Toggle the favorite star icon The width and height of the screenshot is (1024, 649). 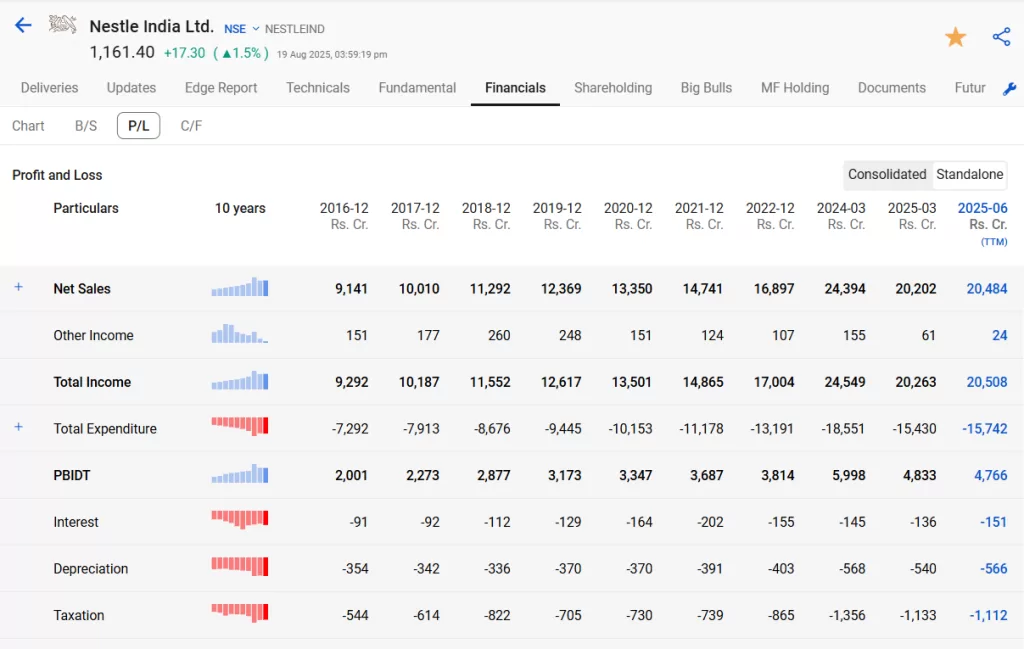pyautogui.click(x=955, y=37)
